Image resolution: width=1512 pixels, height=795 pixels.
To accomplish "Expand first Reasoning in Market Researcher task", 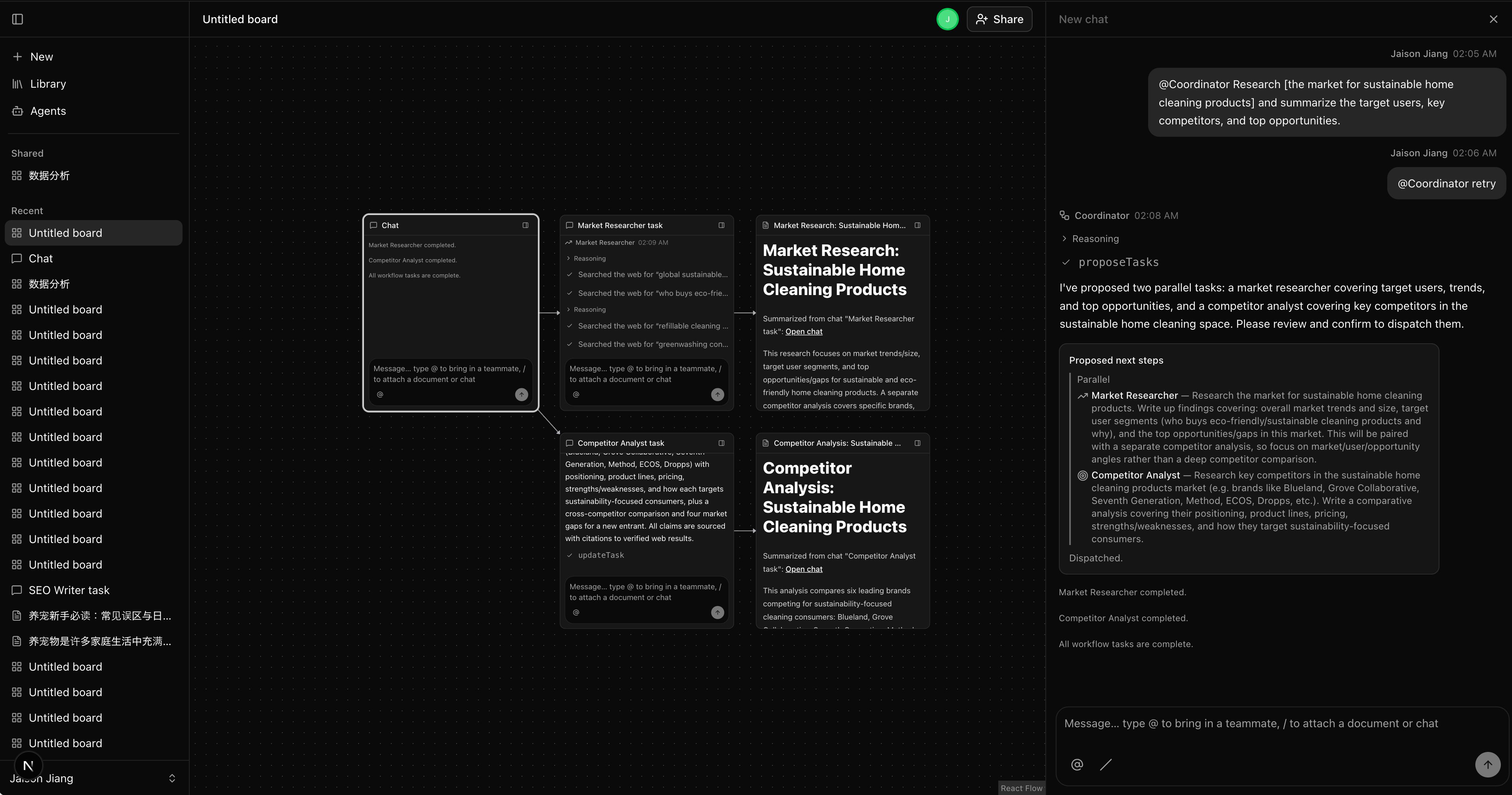I will [586, 259].
